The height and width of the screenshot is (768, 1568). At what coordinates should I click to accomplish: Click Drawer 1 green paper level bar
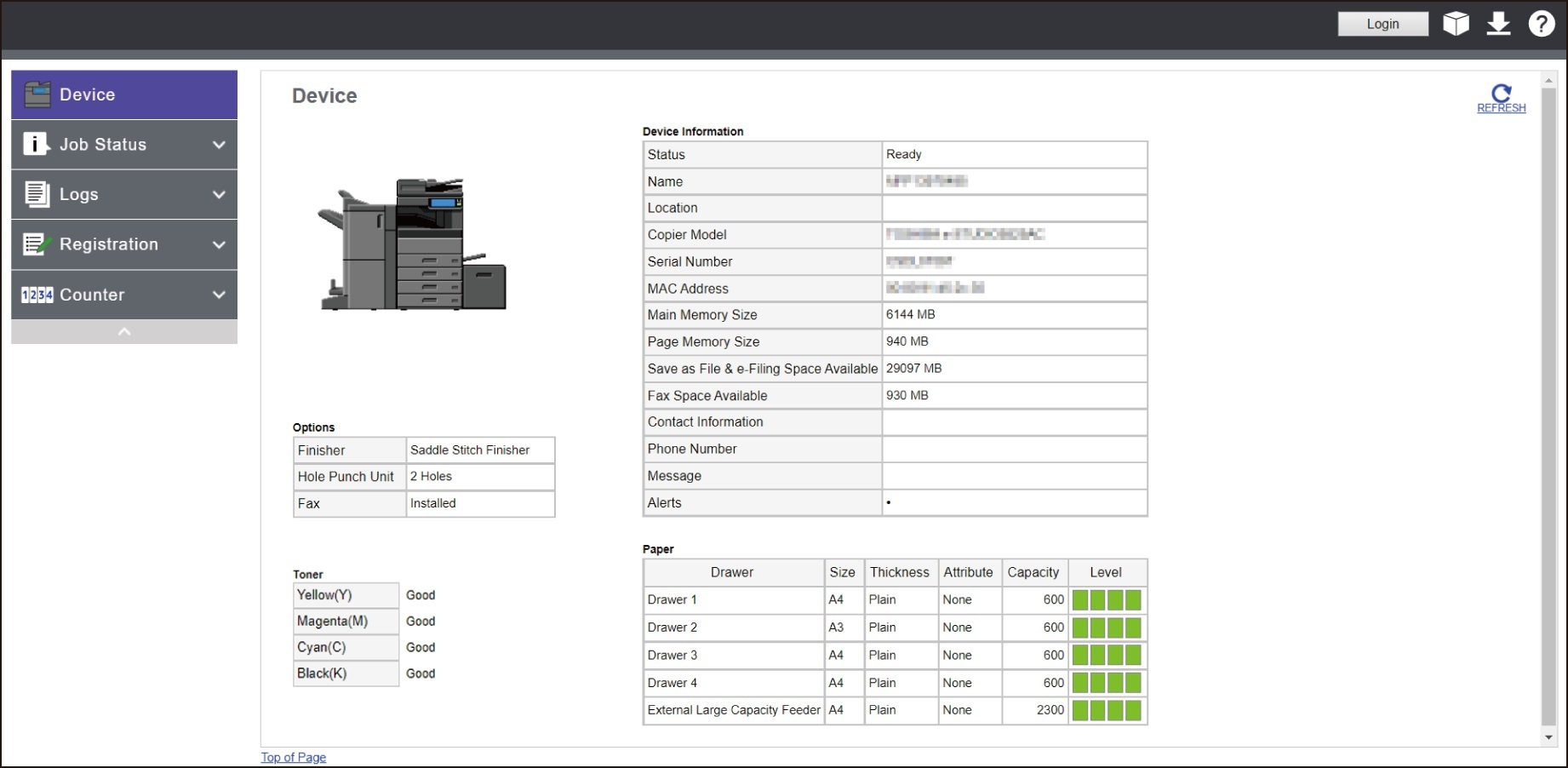[x=1106, y=600]
